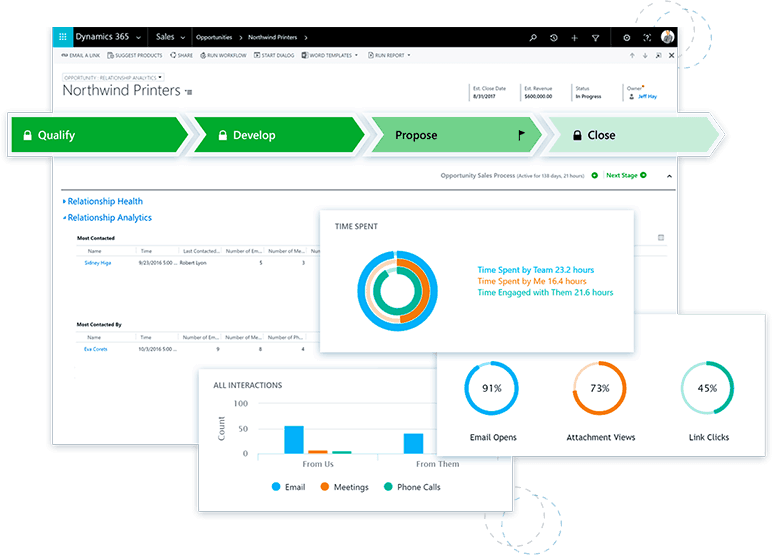Click the lock icon on the Develop stage
Screen dimensions: 773x555
223,135
